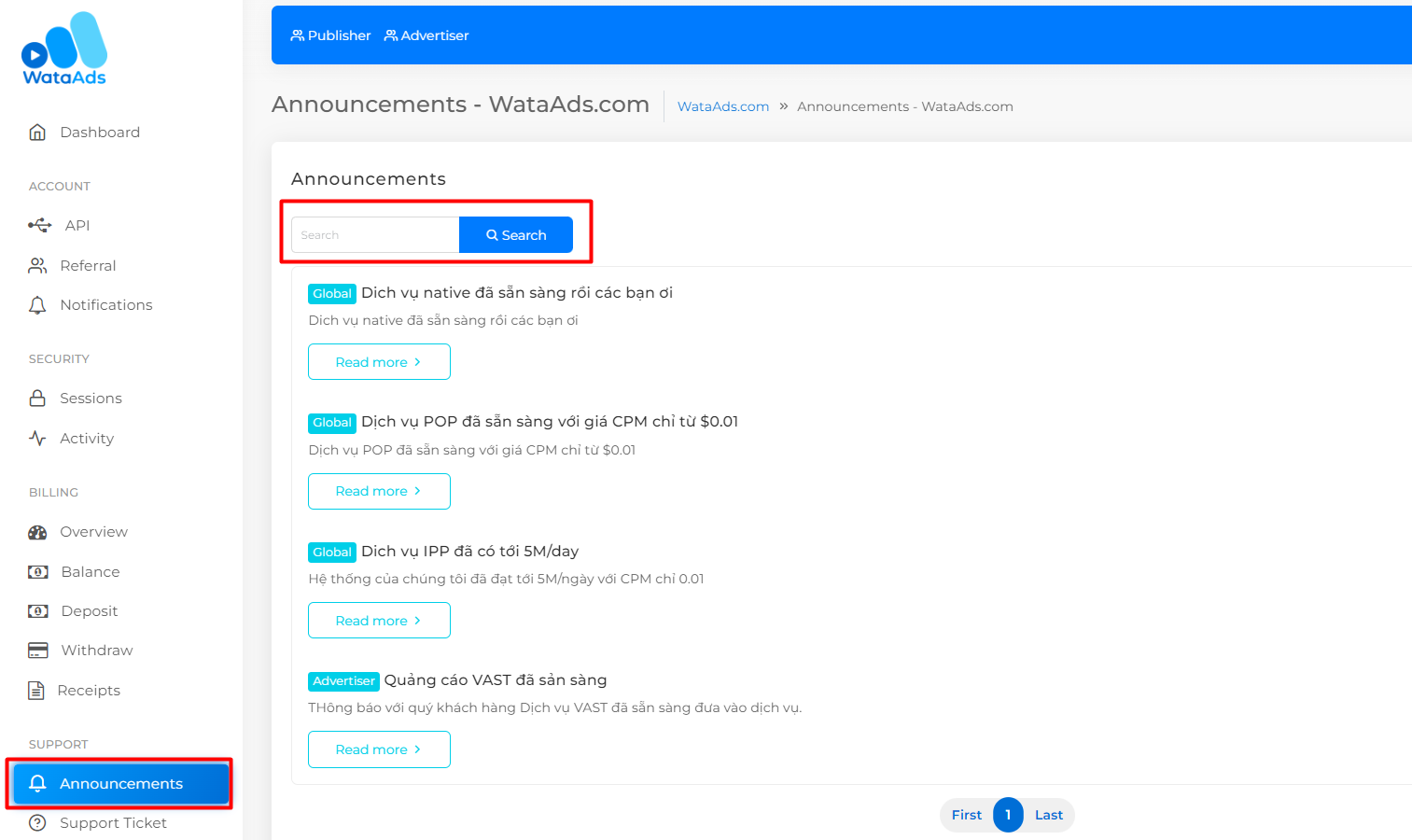
Task: Click the WataAds logo
Action: click(x=64, y=49)
